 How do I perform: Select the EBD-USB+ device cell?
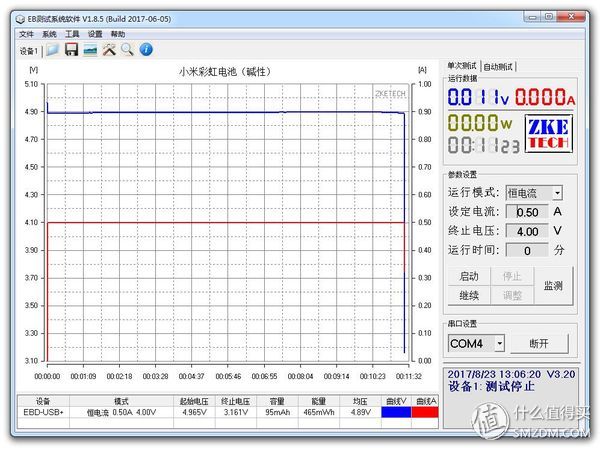tap(43, 412)
